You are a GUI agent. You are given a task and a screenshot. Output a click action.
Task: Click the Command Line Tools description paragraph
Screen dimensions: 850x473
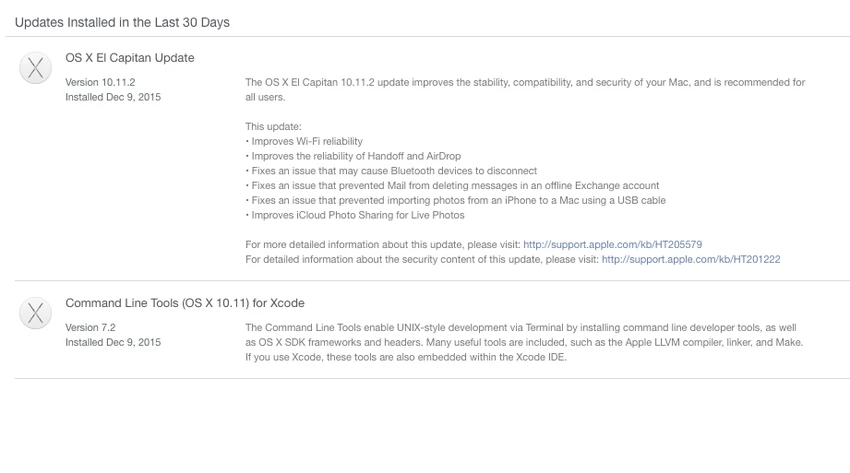pyautogui.click(x=524, y=342)
